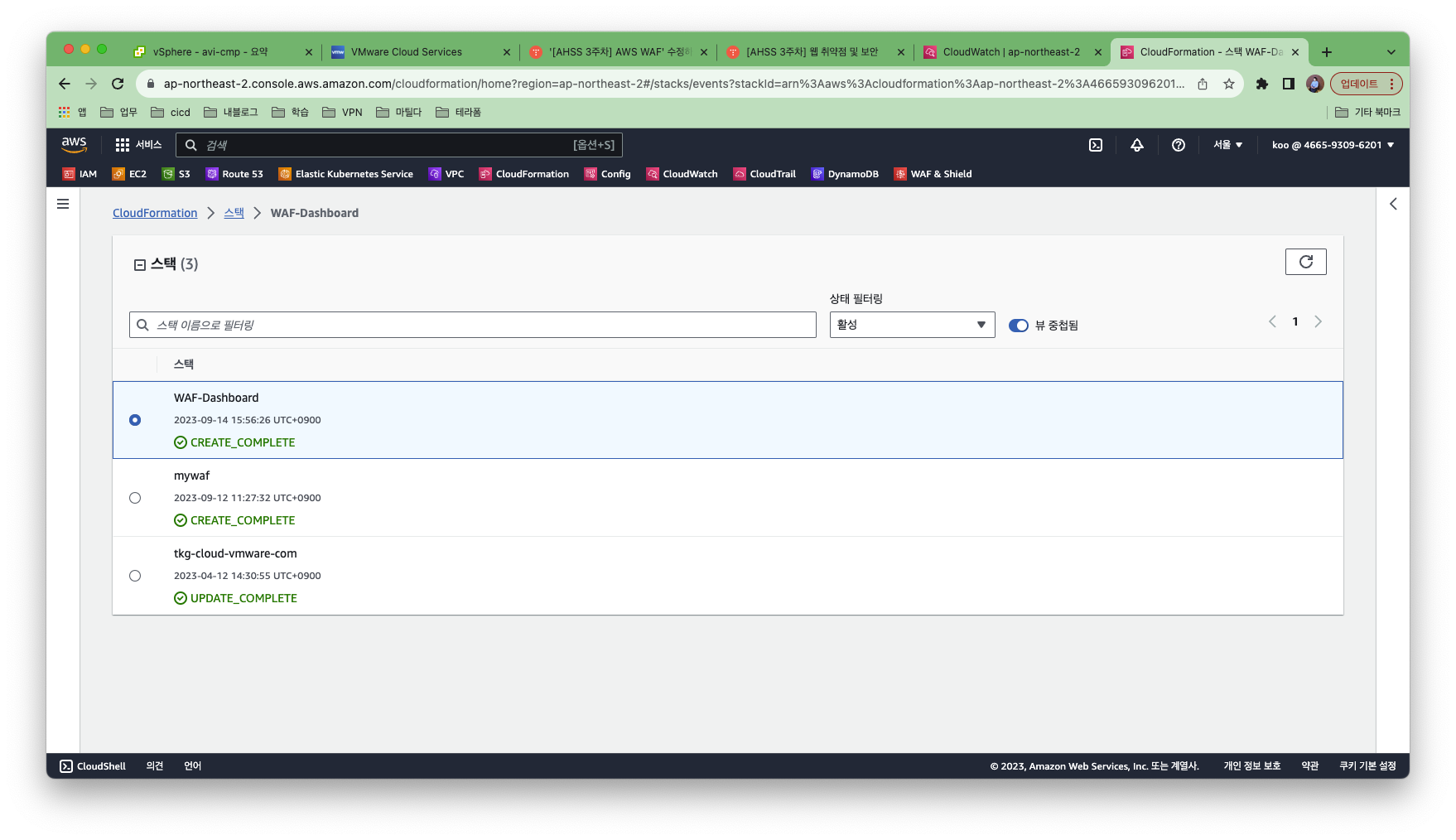Open Route 53 service shortcut
The image size is (1456, 840).
tap(234, 174)
